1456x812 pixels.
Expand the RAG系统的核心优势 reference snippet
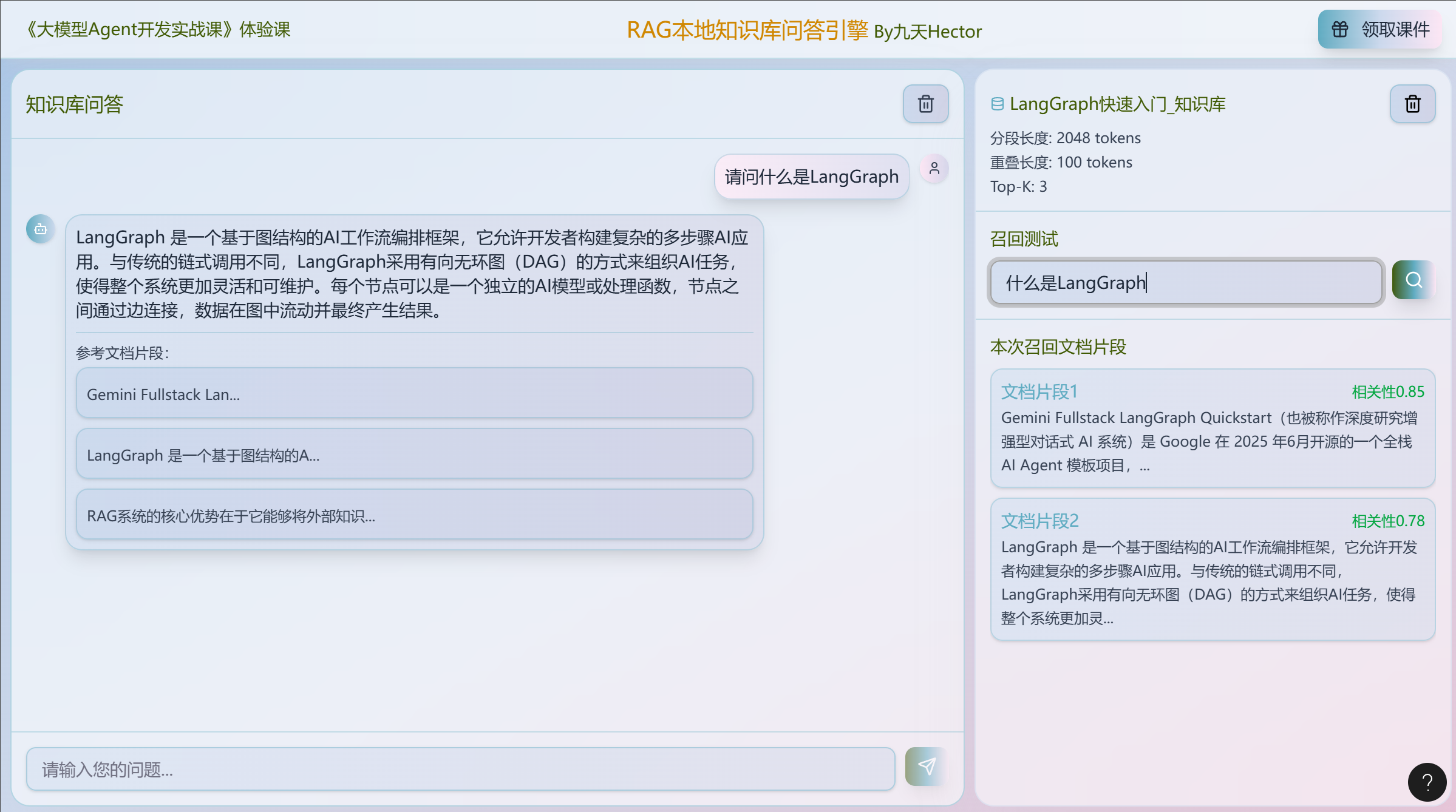414,515
